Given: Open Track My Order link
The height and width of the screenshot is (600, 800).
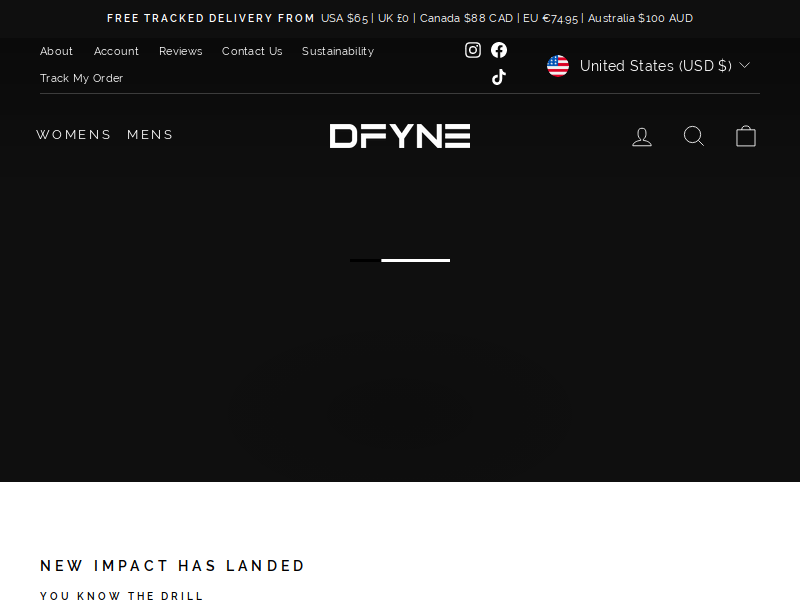Looking at the screenshot, I should [82, 78].
